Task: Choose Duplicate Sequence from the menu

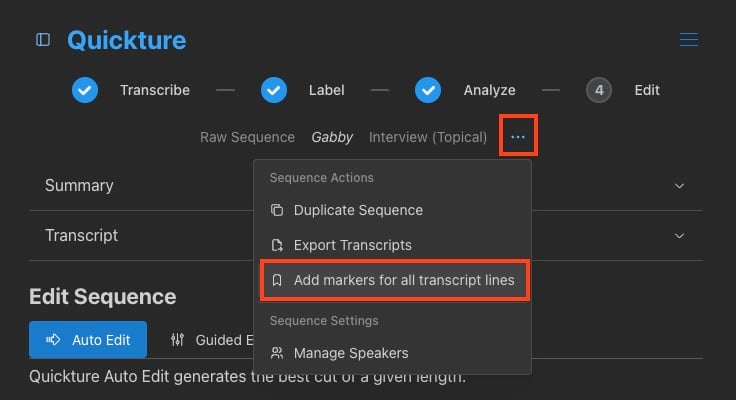Action: [358, 210]
